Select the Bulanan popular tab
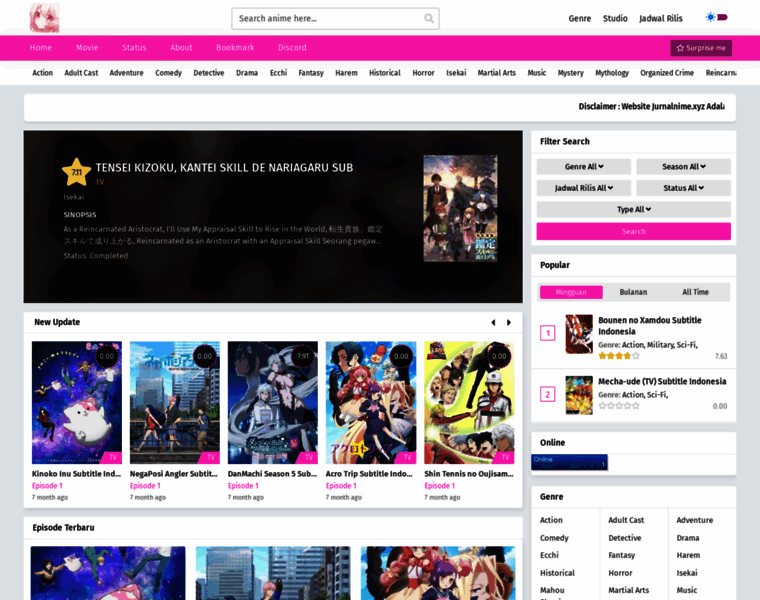Screen dimensions: 760x600 point(633,292)
